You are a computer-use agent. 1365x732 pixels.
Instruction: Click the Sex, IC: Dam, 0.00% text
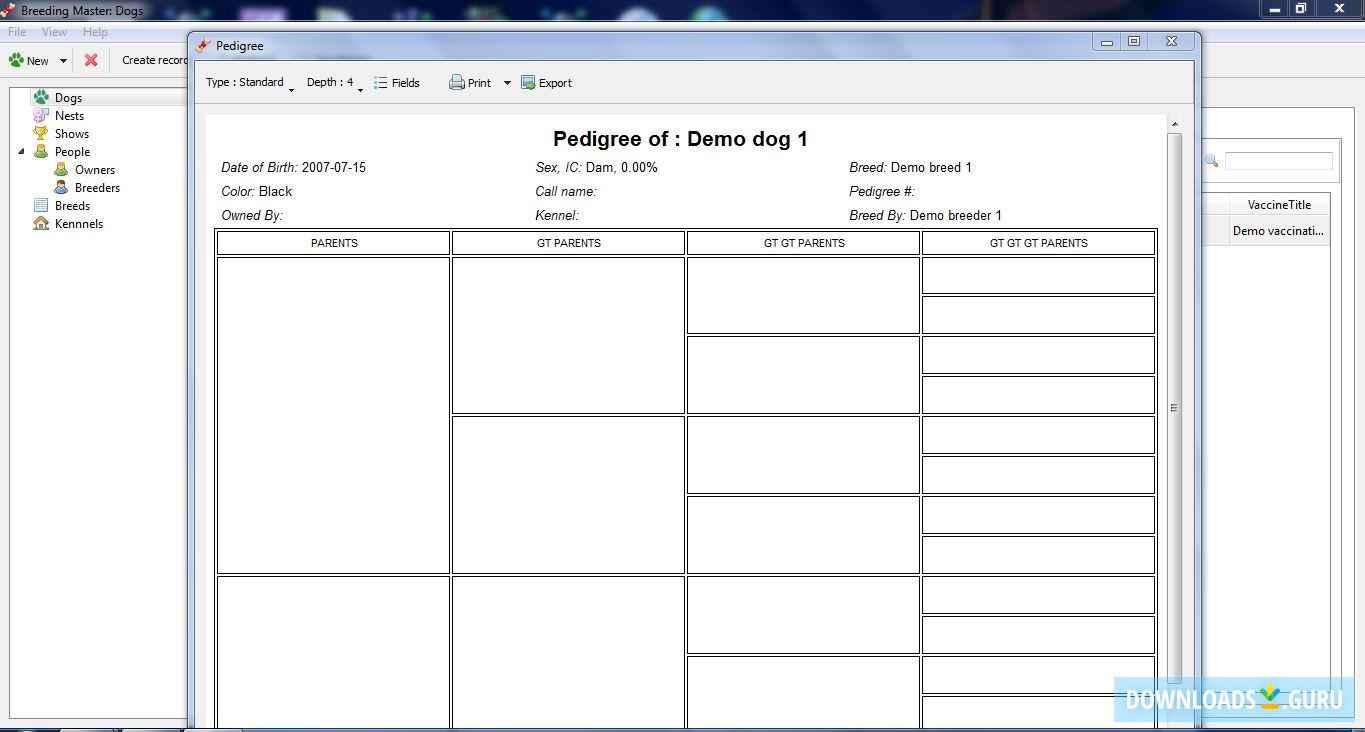596,167
